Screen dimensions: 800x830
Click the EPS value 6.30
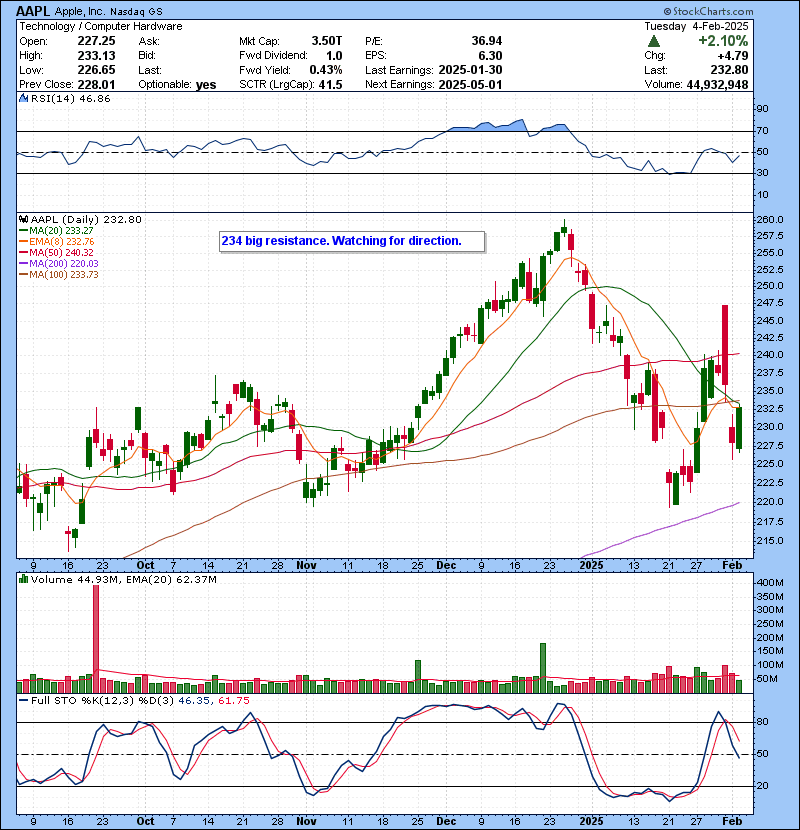pyautogui.click(x=490, y=56)
